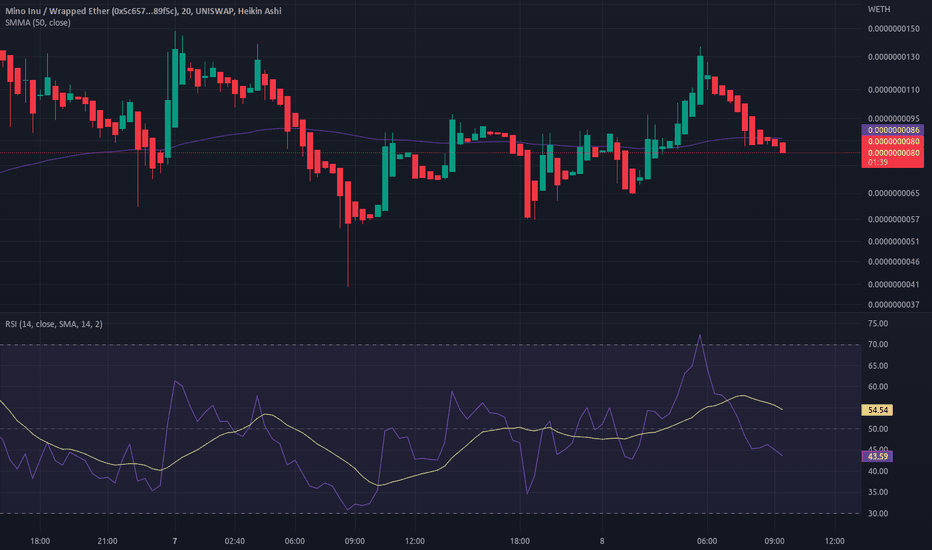Screen dimensions: 932x550
Task: Click price axis label 0.0000000065
Action: [893, 193]
